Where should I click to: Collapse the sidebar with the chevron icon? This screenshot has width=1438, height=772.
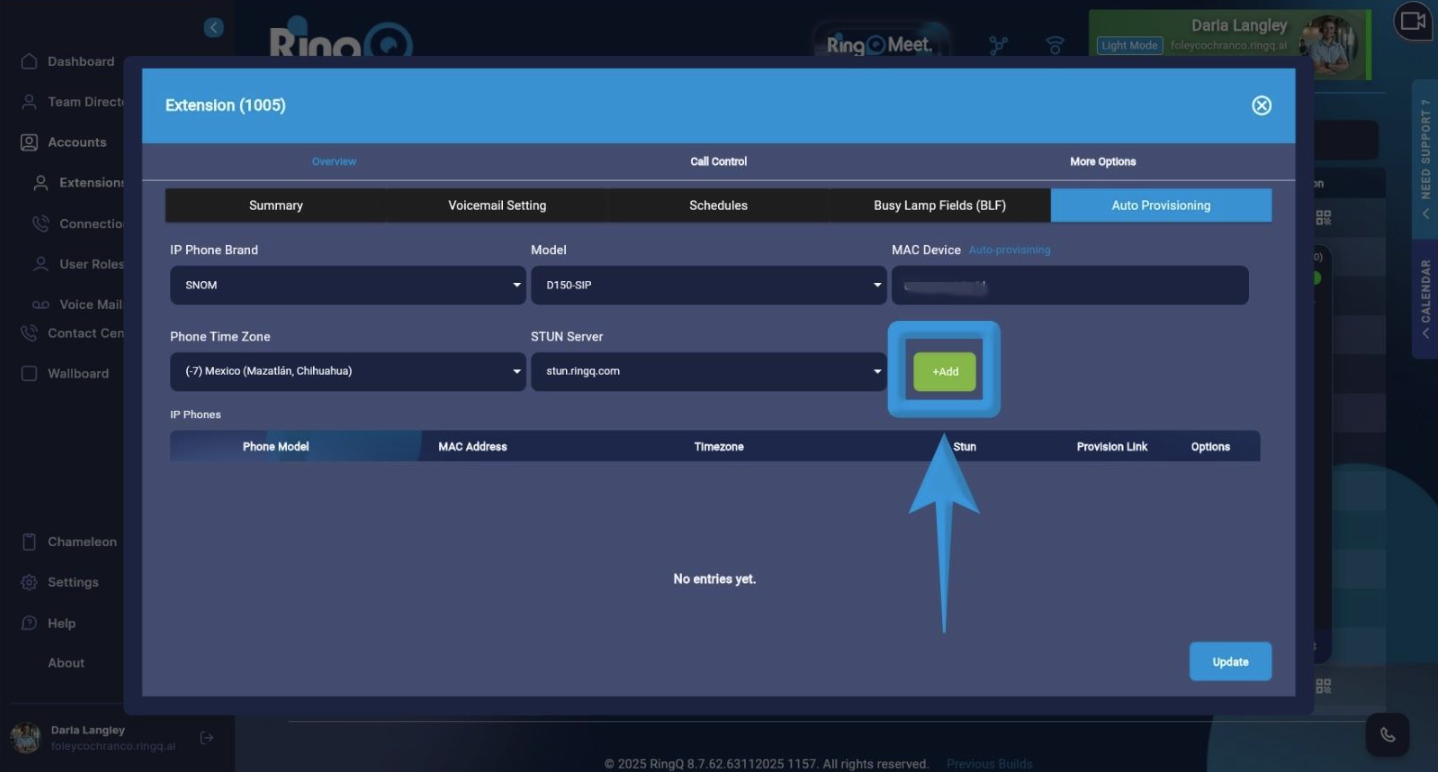pos(214,28)
